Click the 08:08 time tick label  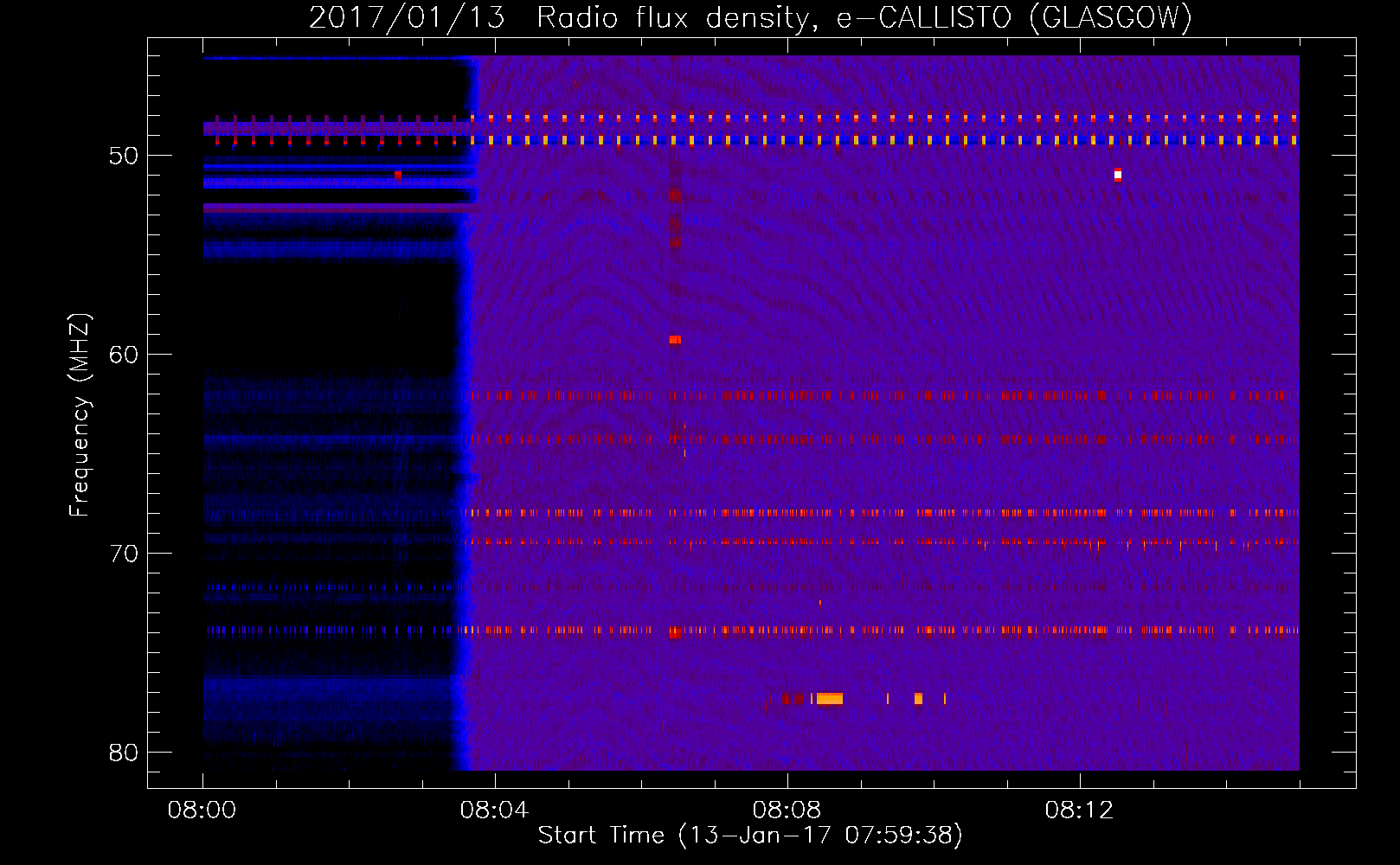tap(787, 811)
